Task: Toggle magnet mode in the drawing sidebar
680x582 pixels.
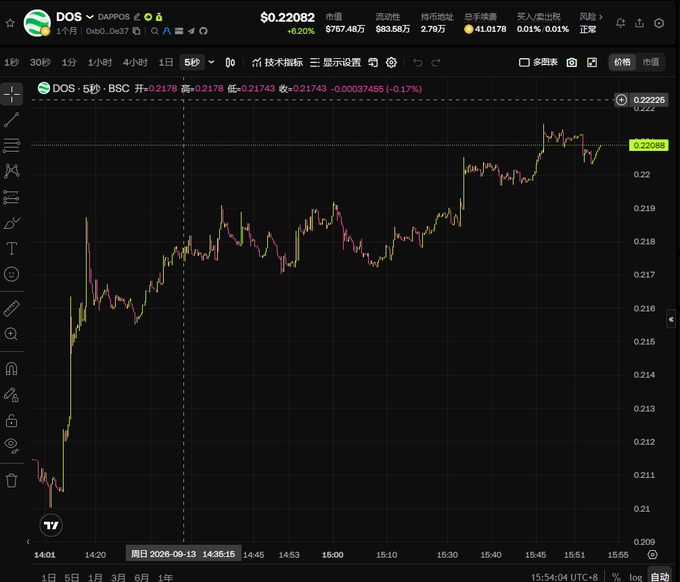Action: [x=12, y=369]
